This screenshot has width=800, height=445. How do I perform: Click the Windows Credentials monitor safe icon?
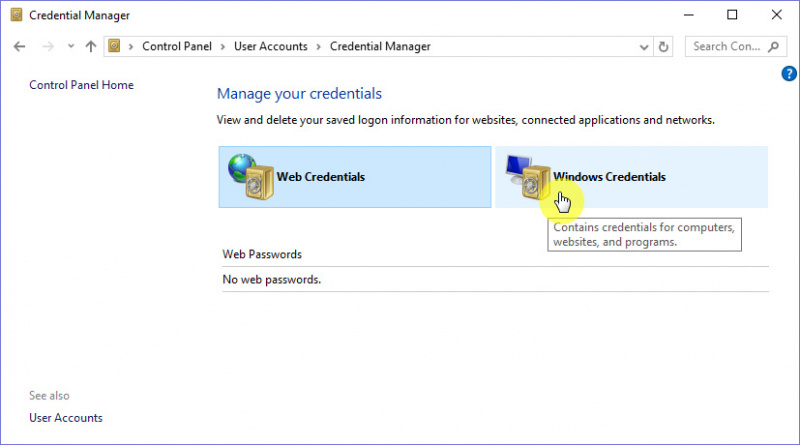[x=528, y=177]
